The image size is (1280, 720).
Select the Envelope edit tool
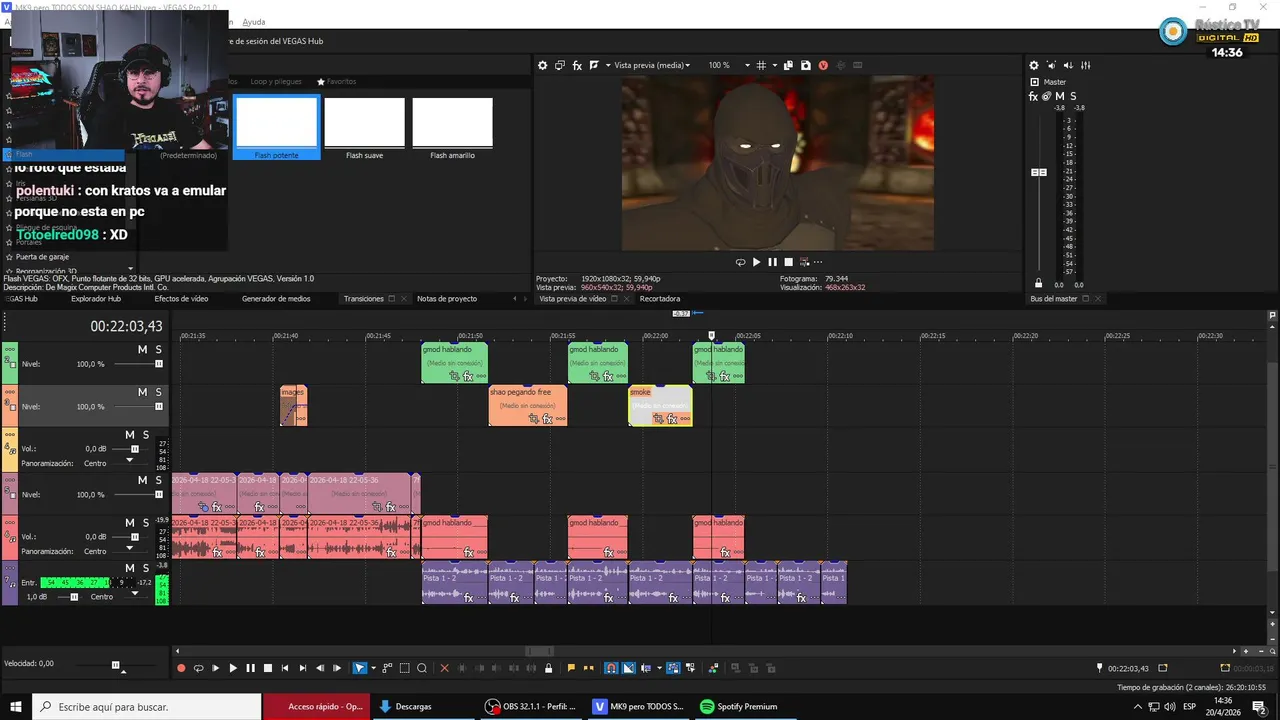coord(387,668)
